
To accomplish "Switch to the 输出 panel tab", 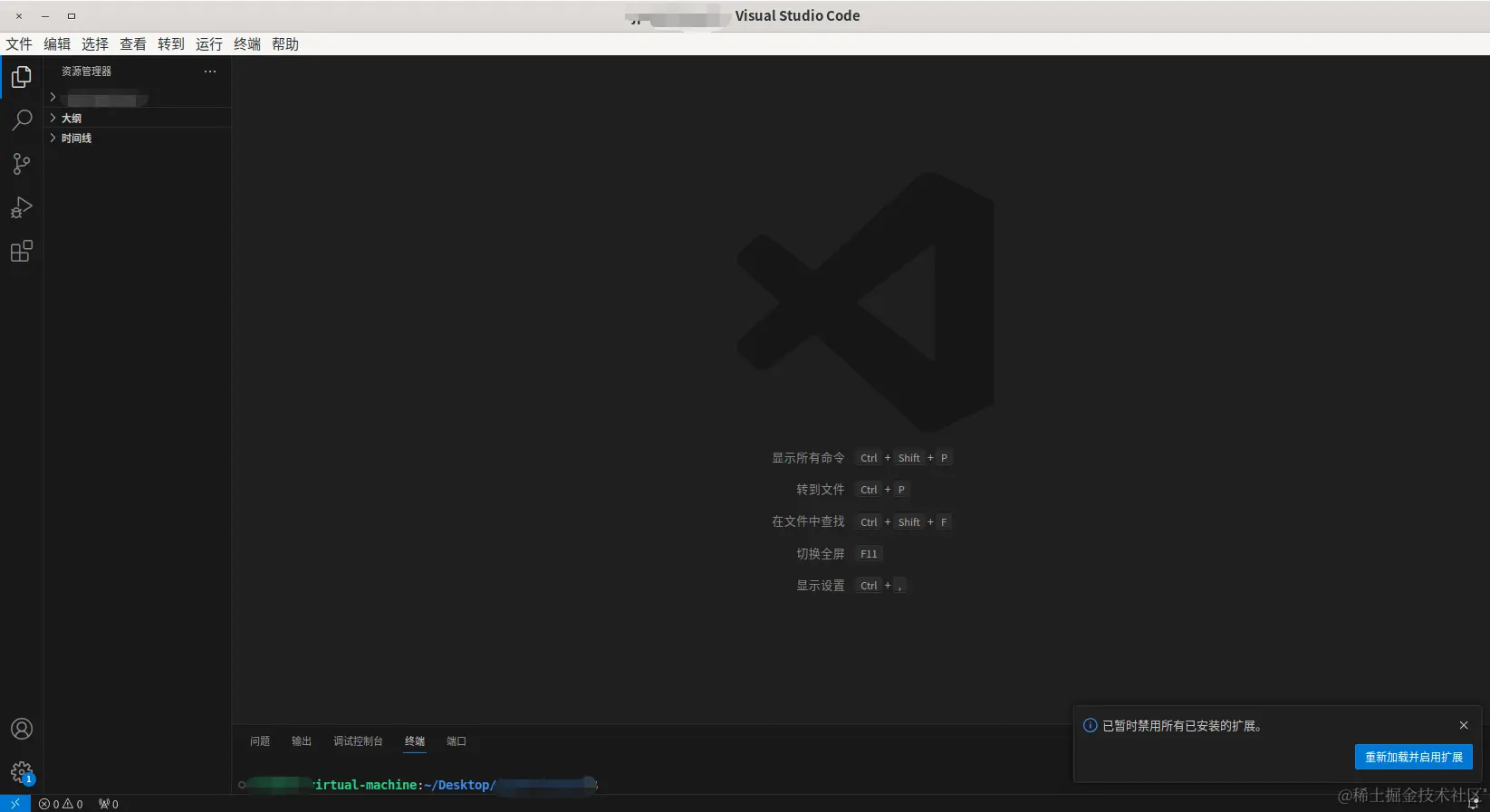I will 302,741.
